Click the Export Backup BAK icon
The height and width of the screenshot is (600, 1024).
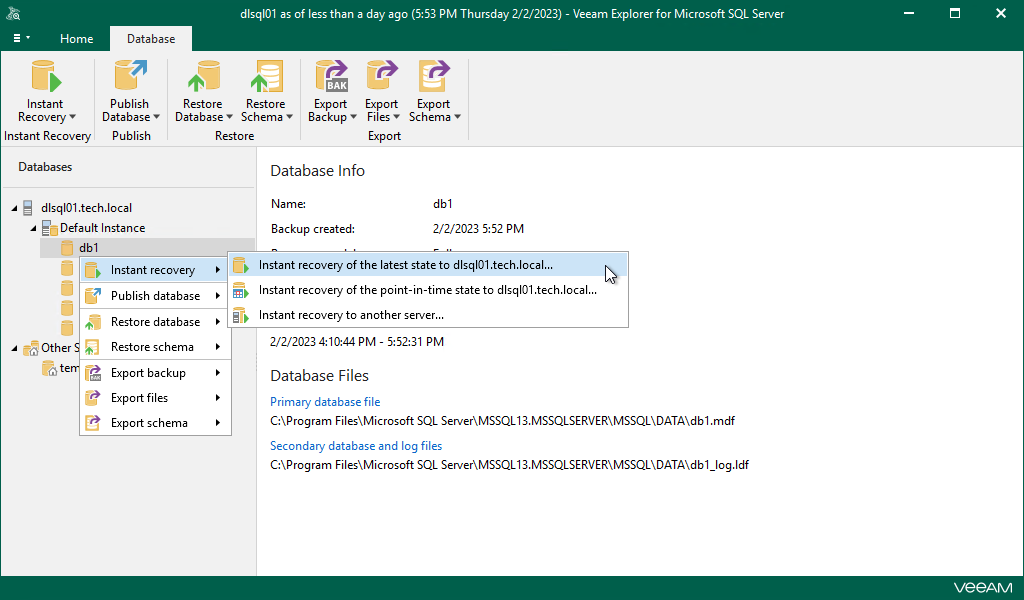331,80
